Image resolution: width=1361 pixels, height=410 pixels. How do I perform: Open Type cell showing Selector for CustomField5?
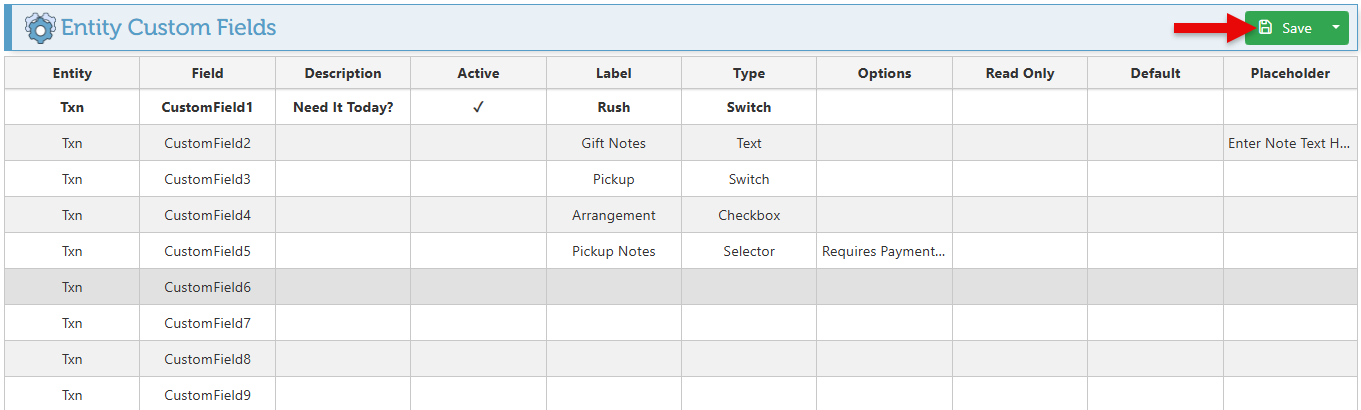[x=749, y=251]
